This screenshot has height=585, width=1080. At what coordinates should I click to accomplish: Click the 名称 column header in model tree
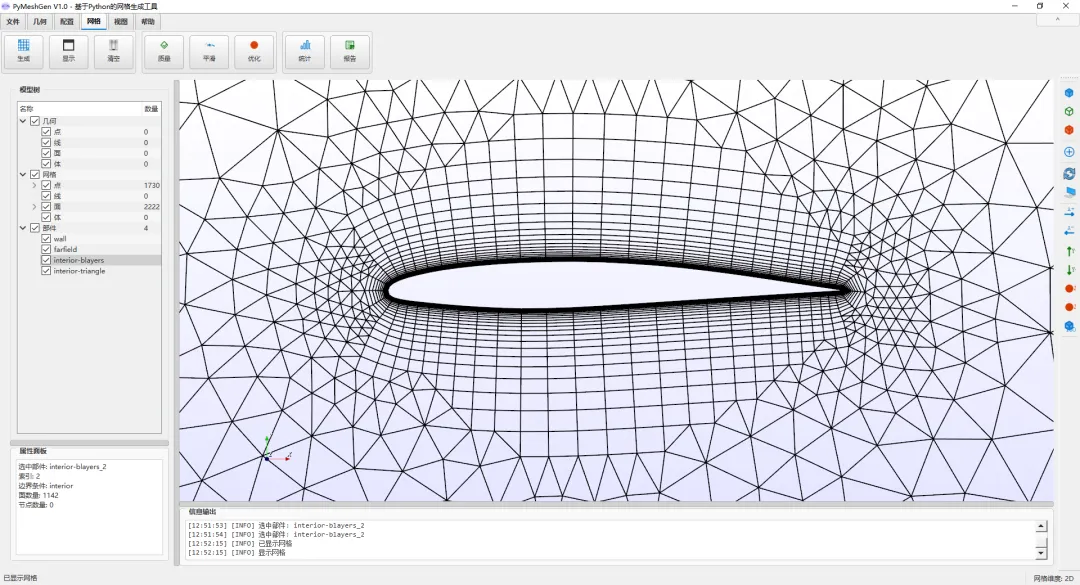click(x=79, y=109)
